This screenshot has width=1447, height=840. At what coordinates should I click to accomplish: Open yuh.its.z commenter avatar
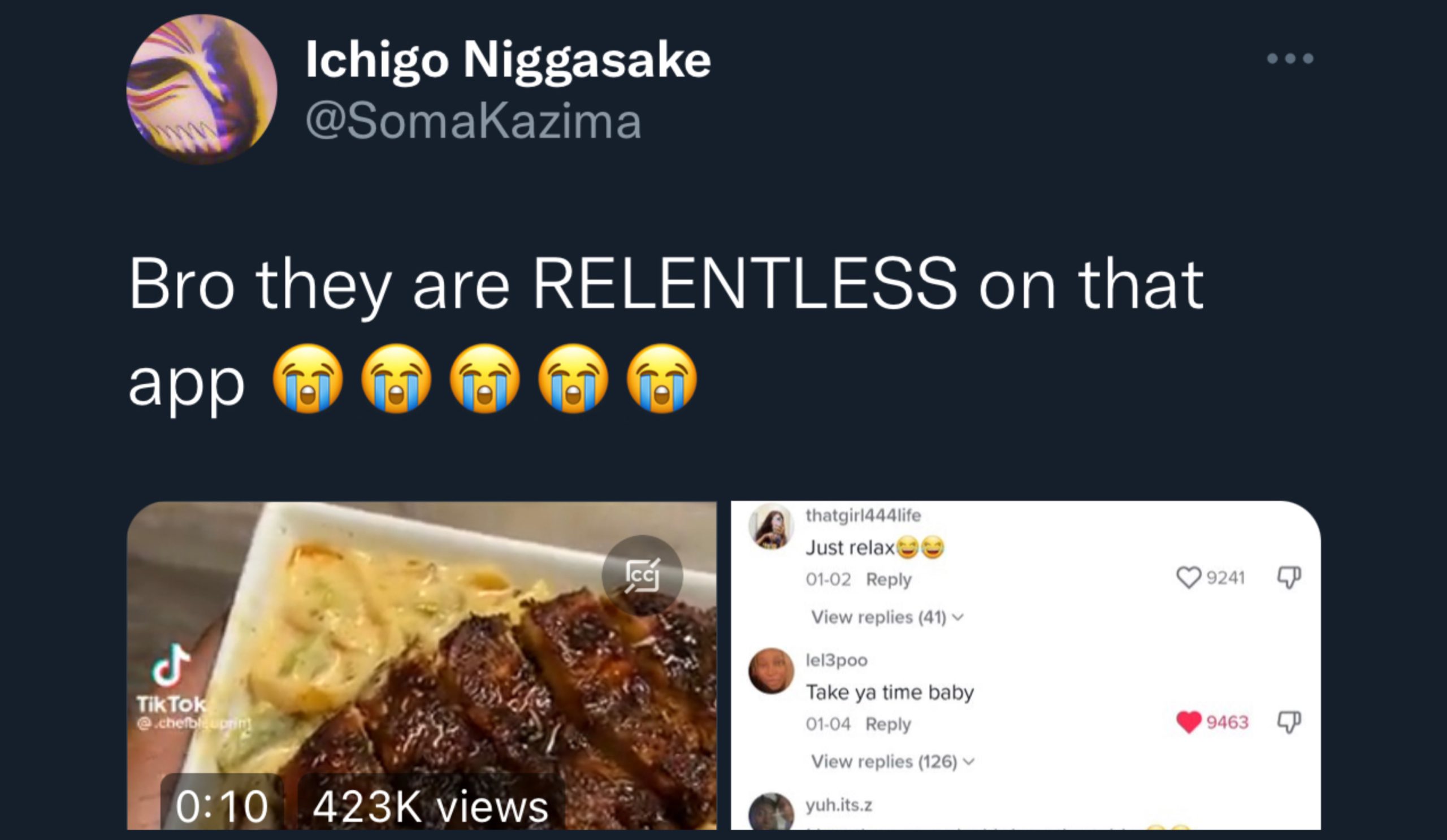tap(770, 812)
